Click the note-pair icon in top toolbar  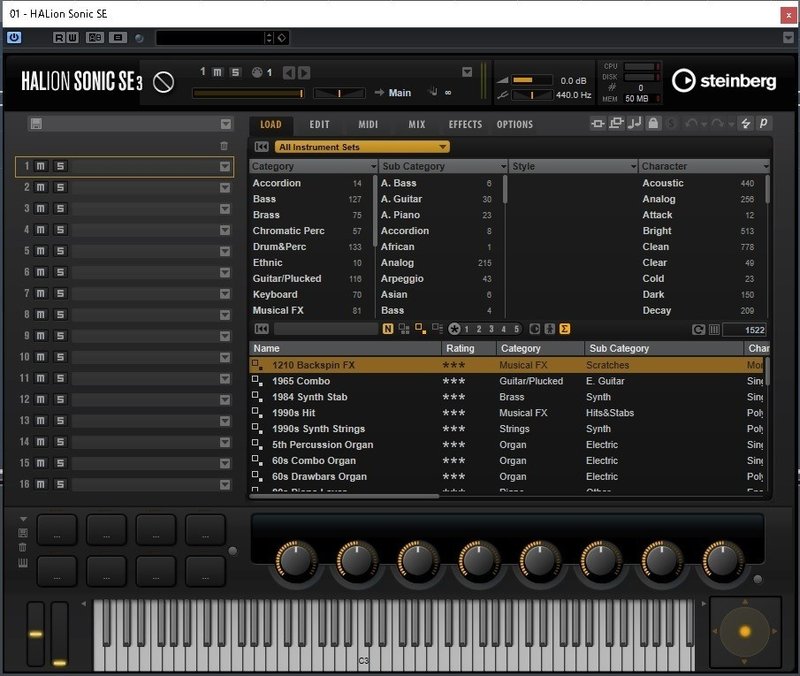click(635, 123)
